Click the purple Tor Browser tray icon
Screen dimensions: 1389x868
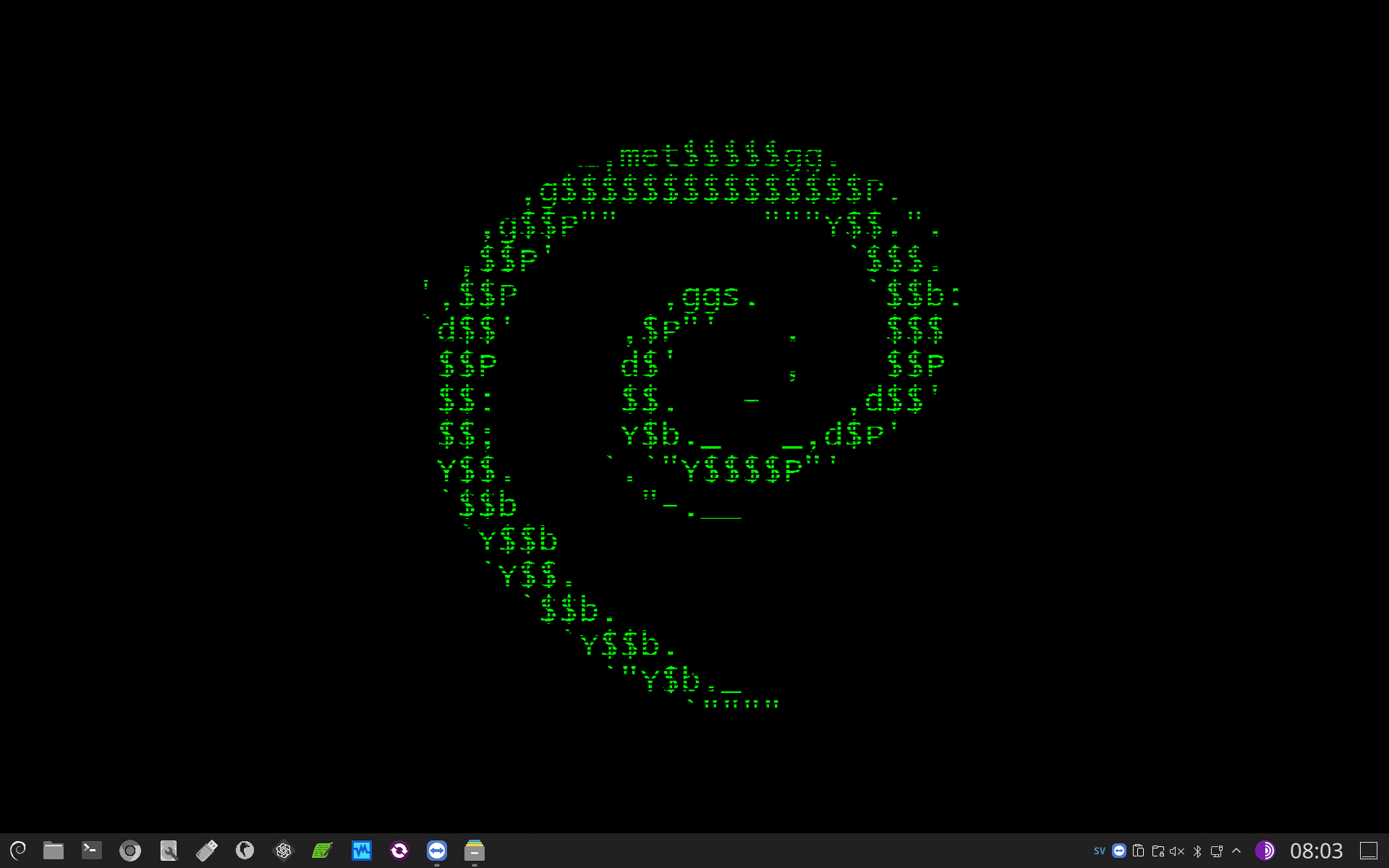[1265, 851]
